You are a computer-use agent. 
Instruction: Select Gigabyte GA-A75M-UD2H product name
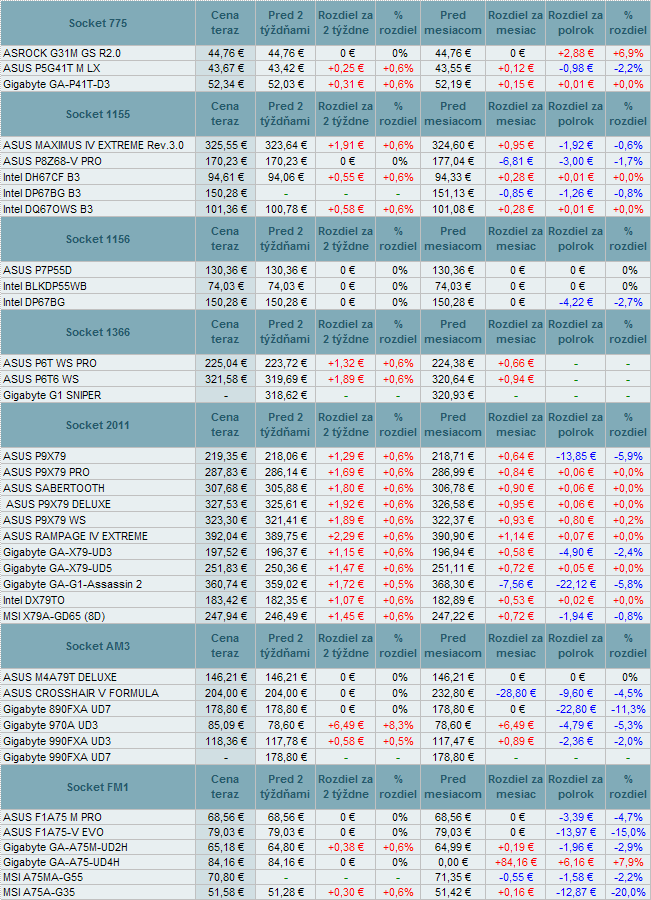tap(65, 848)
